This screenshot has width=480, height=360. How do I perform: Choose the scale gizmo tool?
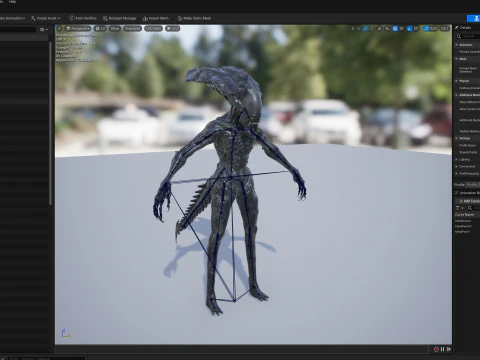coord(371,29)
